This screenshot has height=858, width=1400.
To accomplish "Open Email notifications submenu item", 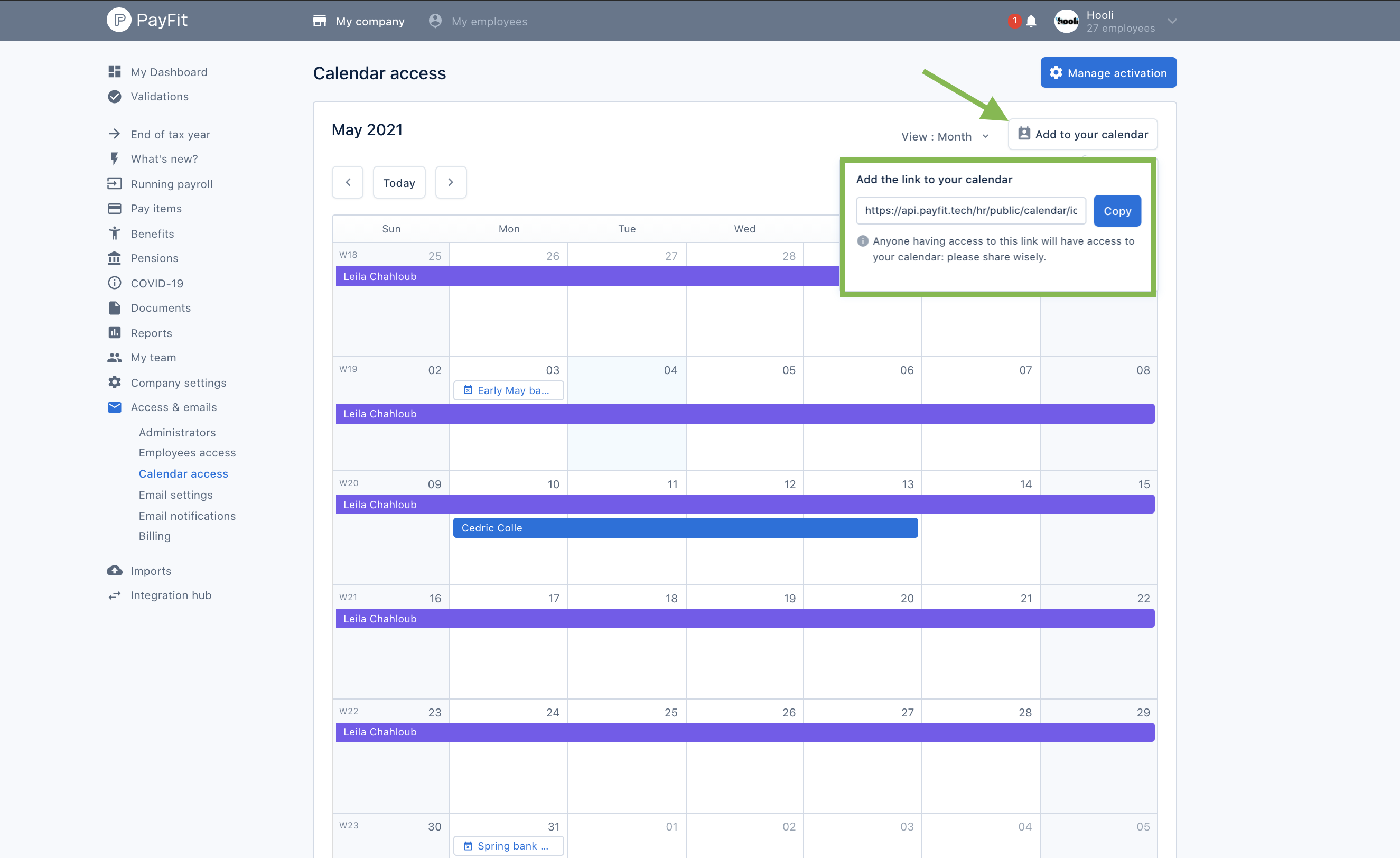I will [x=187, y=516].
